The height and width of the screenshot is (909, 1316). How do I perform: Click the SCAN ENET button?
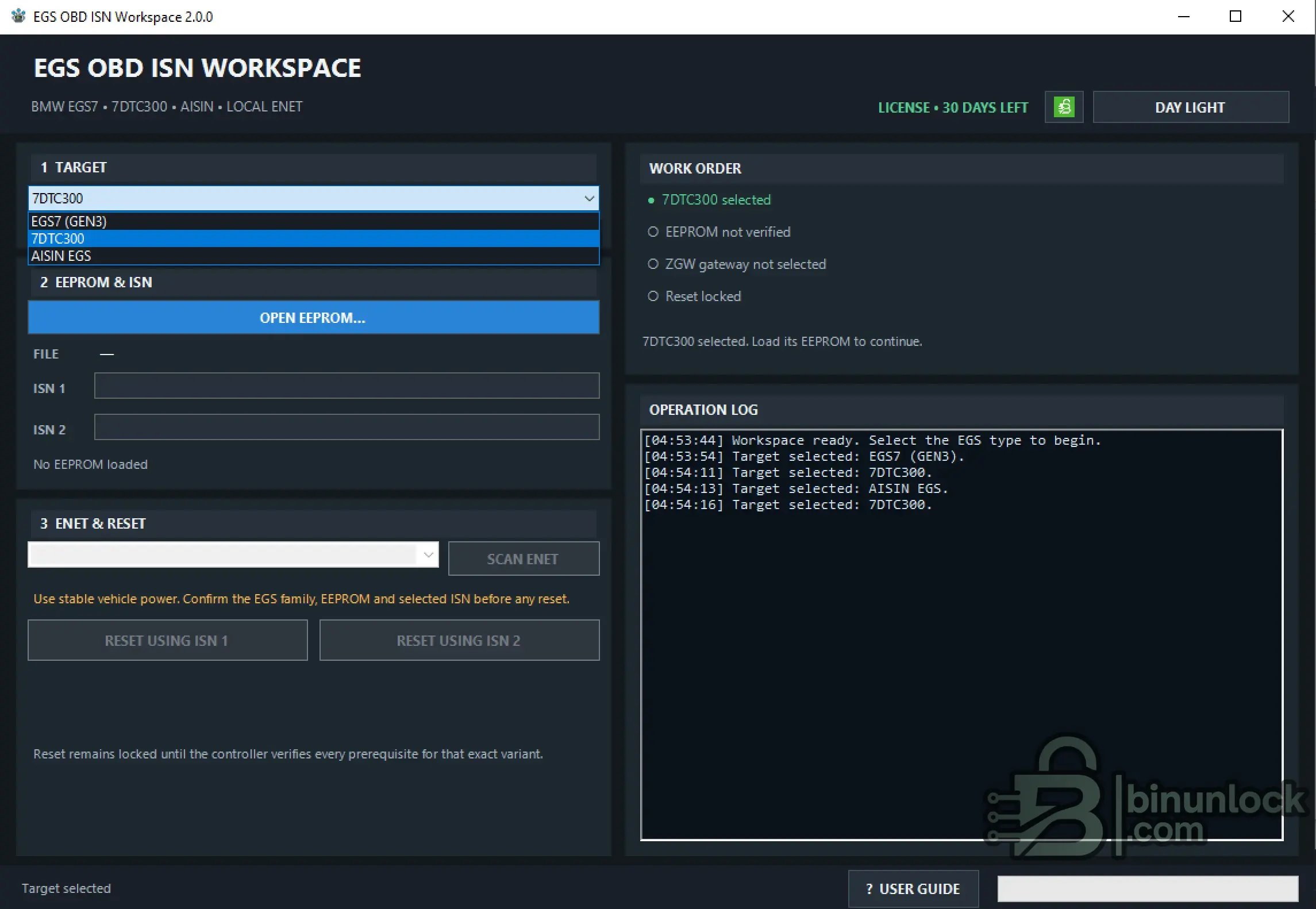(524, 559)
